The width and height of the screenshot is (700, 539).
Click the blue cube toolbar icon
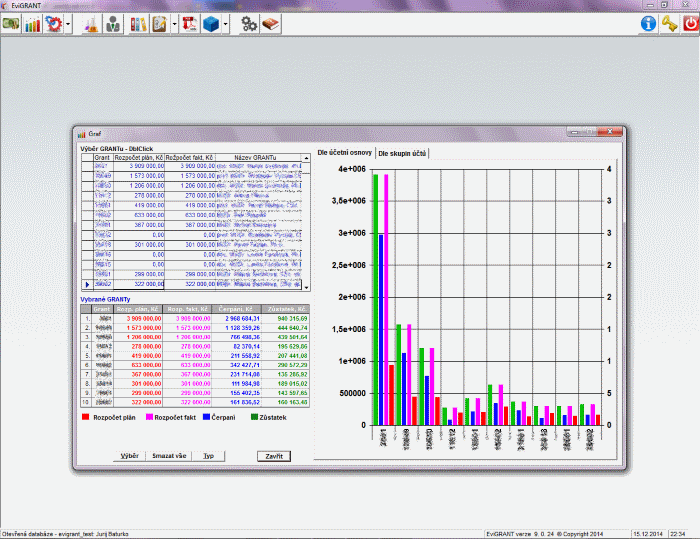(x=211, y=24)
